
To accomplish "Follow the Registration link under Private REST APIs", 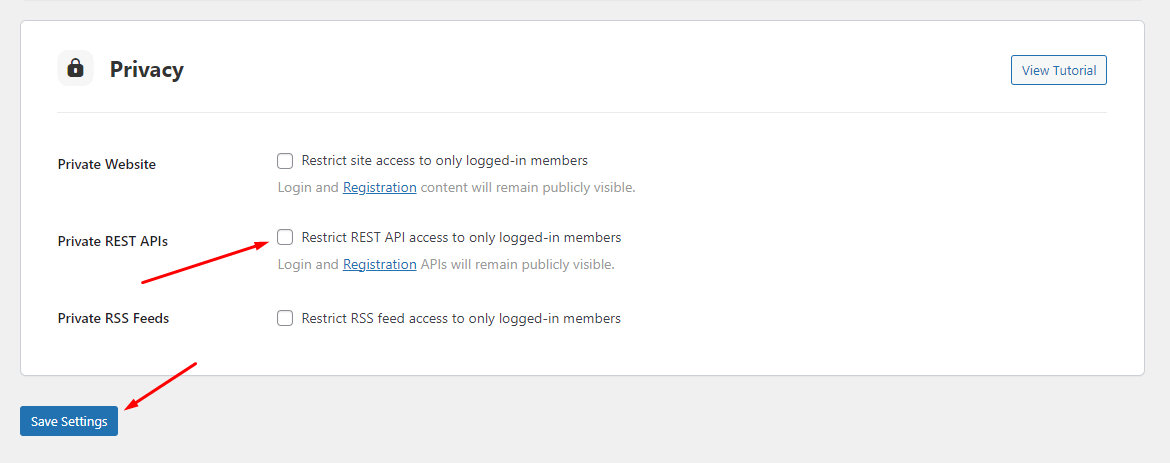I will point(379,265).
